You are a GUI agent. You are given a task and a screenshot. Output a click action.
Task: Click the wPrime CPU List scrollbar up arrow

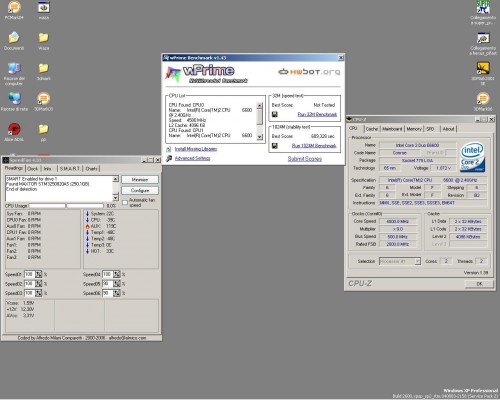tap(260, 106)
